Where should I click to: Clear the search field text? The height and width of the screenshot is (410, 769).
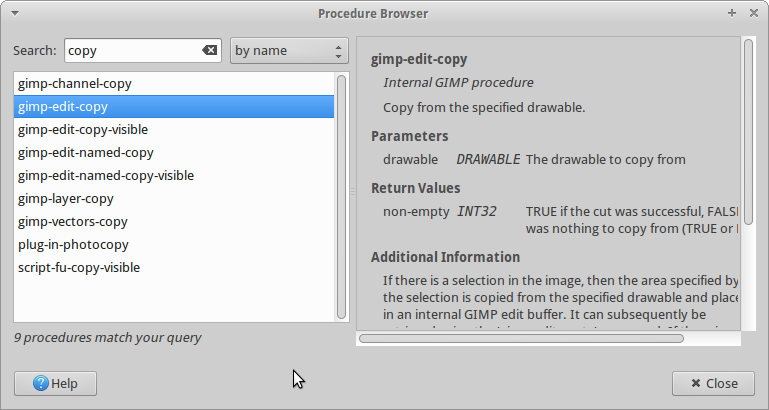209,50
